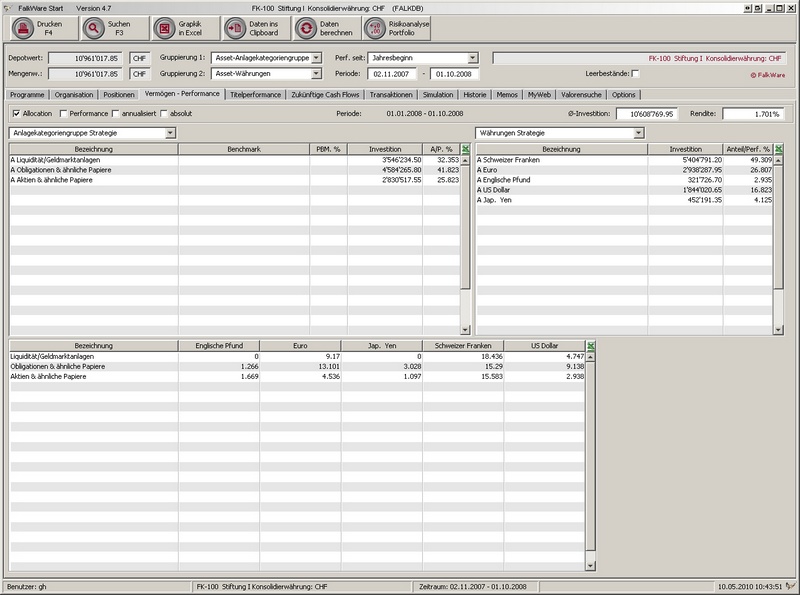The width and height of the screenshot is (800, 595).
Task: Click FalkWare application icon in title bar
Action: 8,8
